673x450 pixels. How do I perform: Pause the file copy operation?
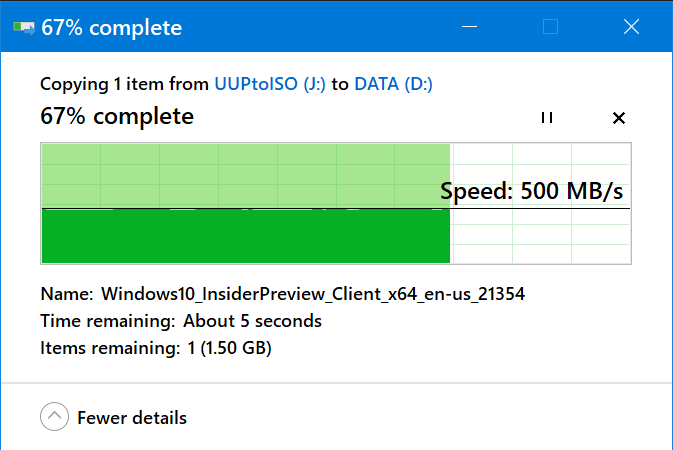(547, 117)
